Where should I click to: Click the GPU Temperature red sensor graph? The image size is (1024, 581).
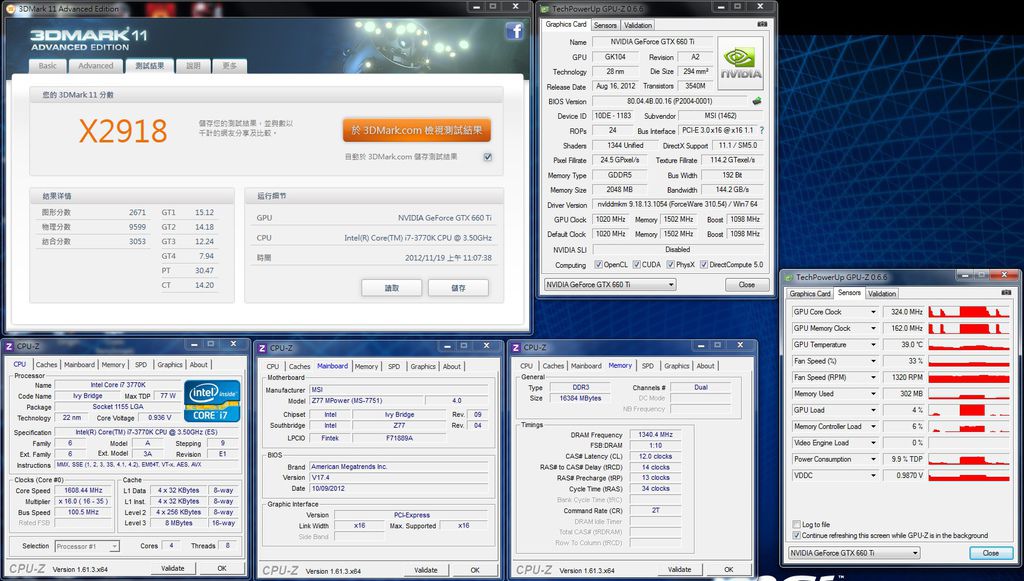point(969,345)
